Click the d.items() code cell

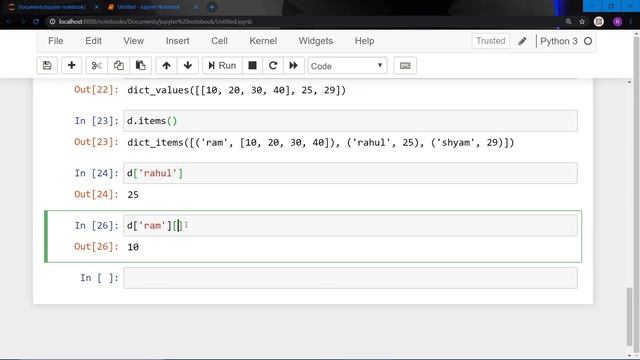tap(350, 121)
